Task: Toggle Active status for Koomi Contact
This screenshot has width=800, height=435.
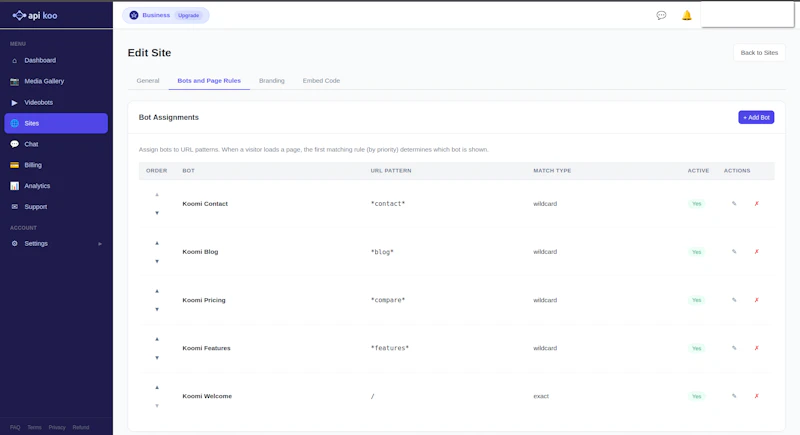Action: pos(696,203)
